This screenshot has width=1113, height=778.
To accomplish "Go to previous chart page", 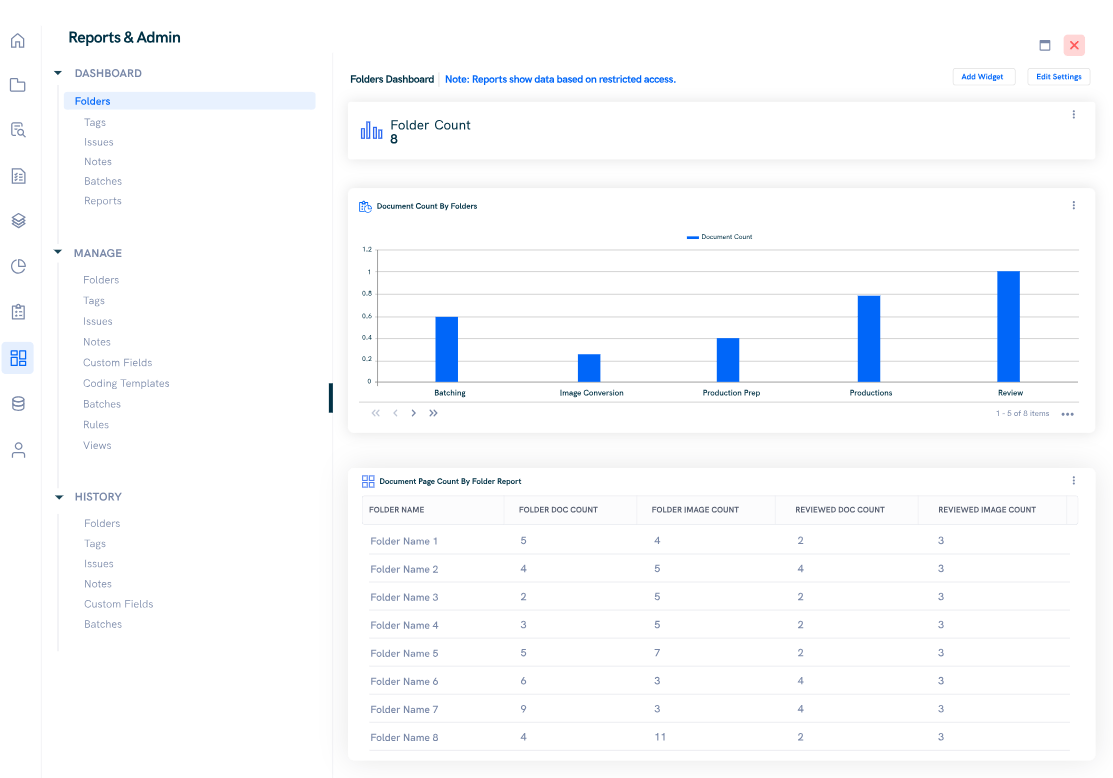I will pos(395,413).
